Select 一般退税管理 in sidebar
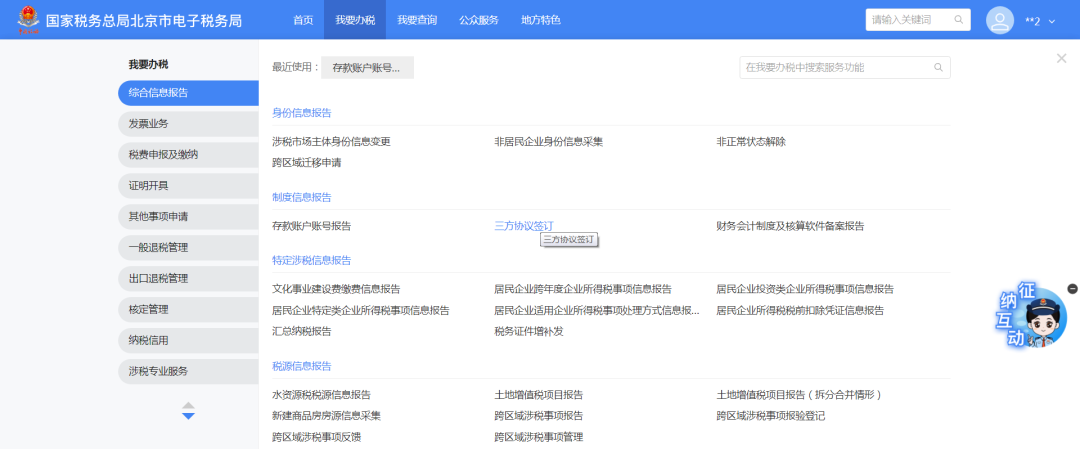This screenshot has width=1080, height=449. click(x=188, y=248)
